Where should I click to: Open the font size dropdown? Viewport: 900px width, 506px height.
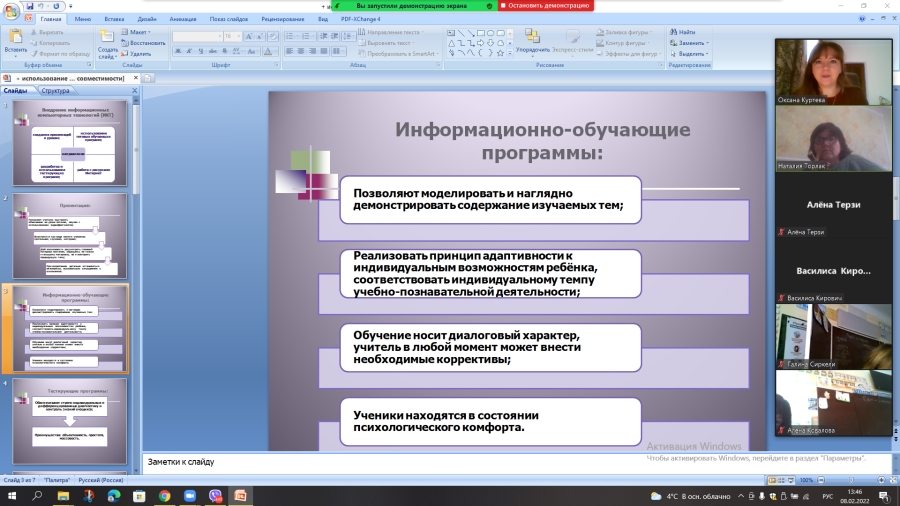click(x=237, y=36)
